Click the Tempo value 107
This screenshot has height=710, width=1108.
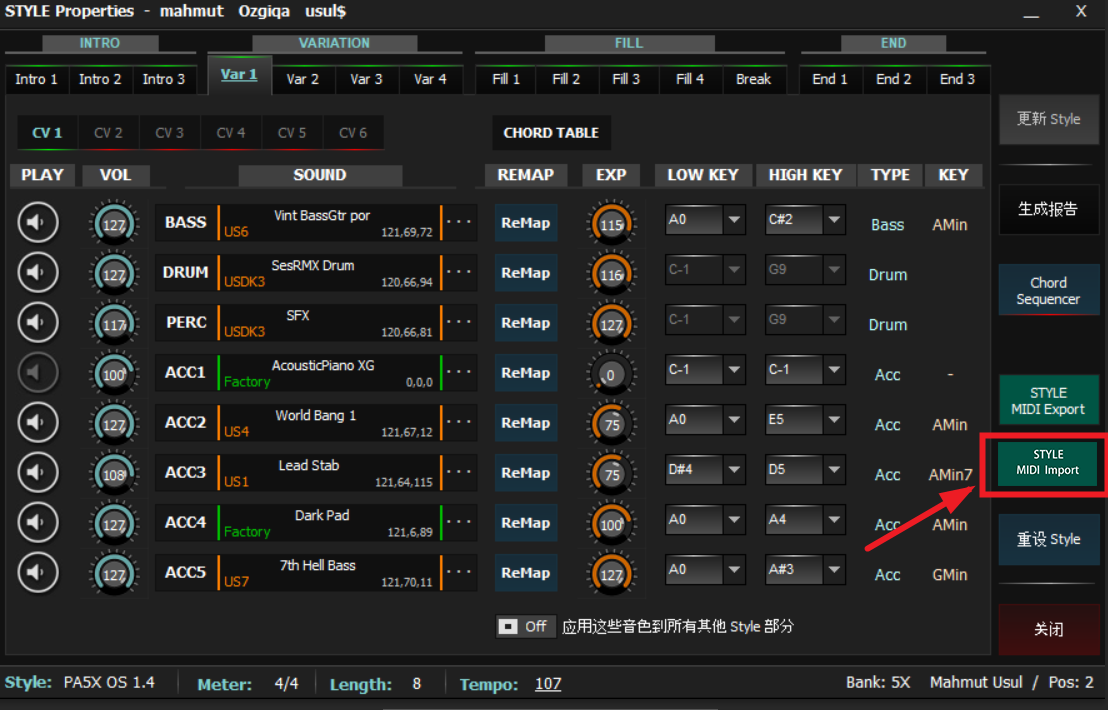click(x=547, y=684)
